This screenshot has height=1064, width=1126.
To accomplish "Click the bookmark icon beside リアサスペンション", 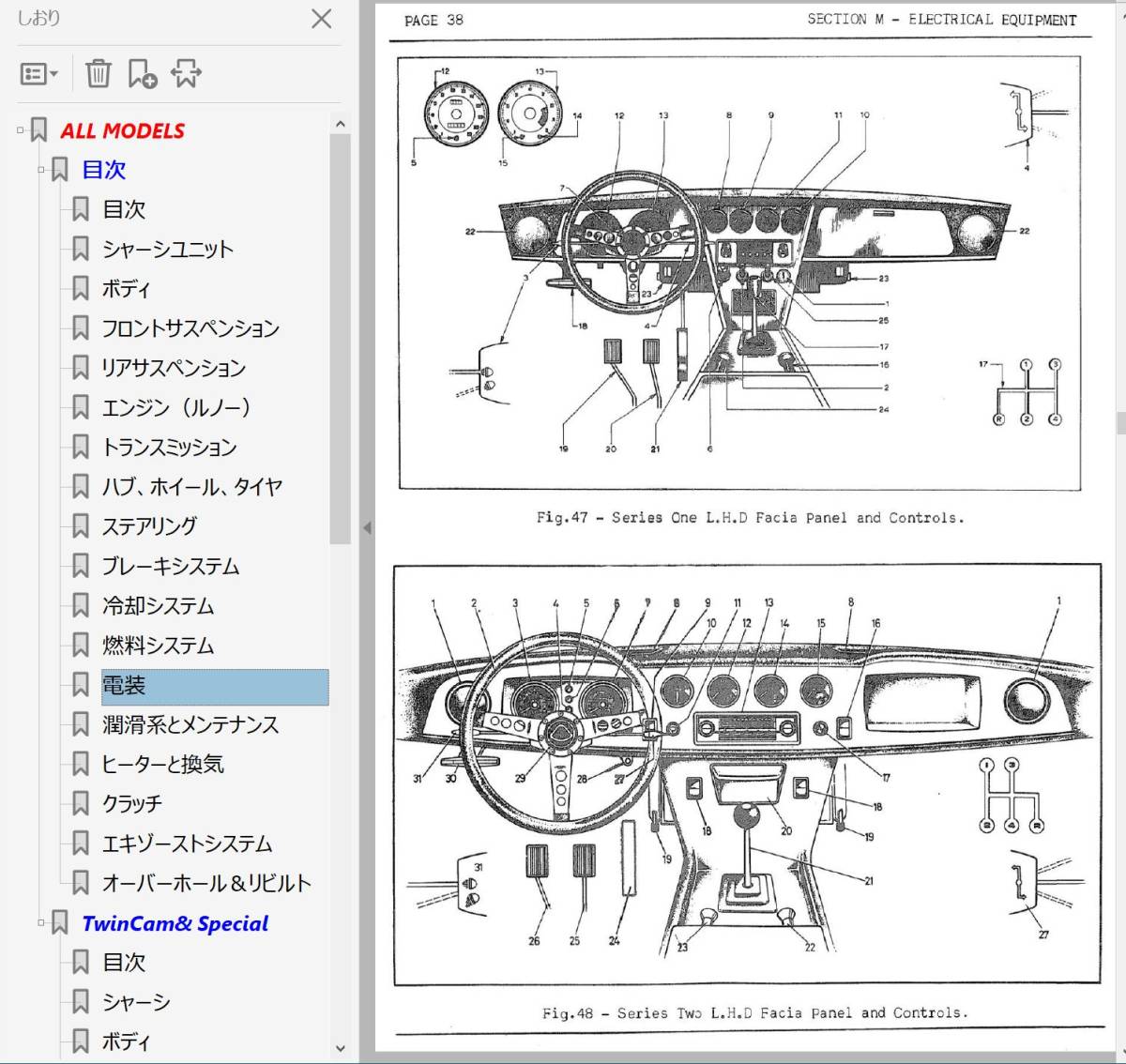I will pos(81,368).
